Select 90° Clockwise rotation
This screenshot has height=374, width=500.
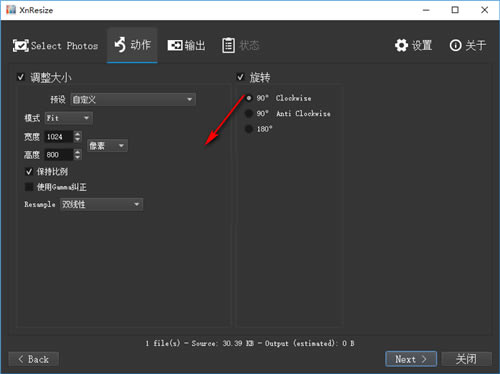249,98
